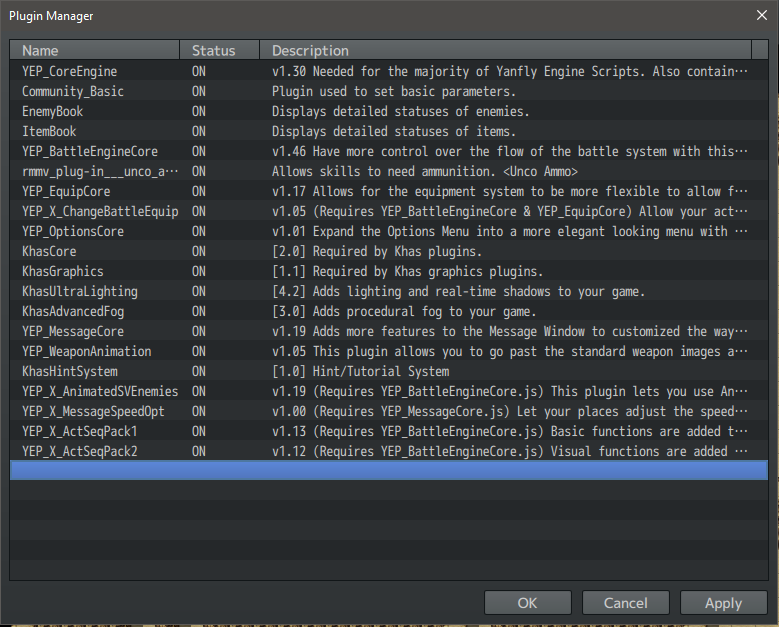Click description '[3.0] Adds procedural fog to your game.'
779x627 pixels.
click(x=404, y=312)
